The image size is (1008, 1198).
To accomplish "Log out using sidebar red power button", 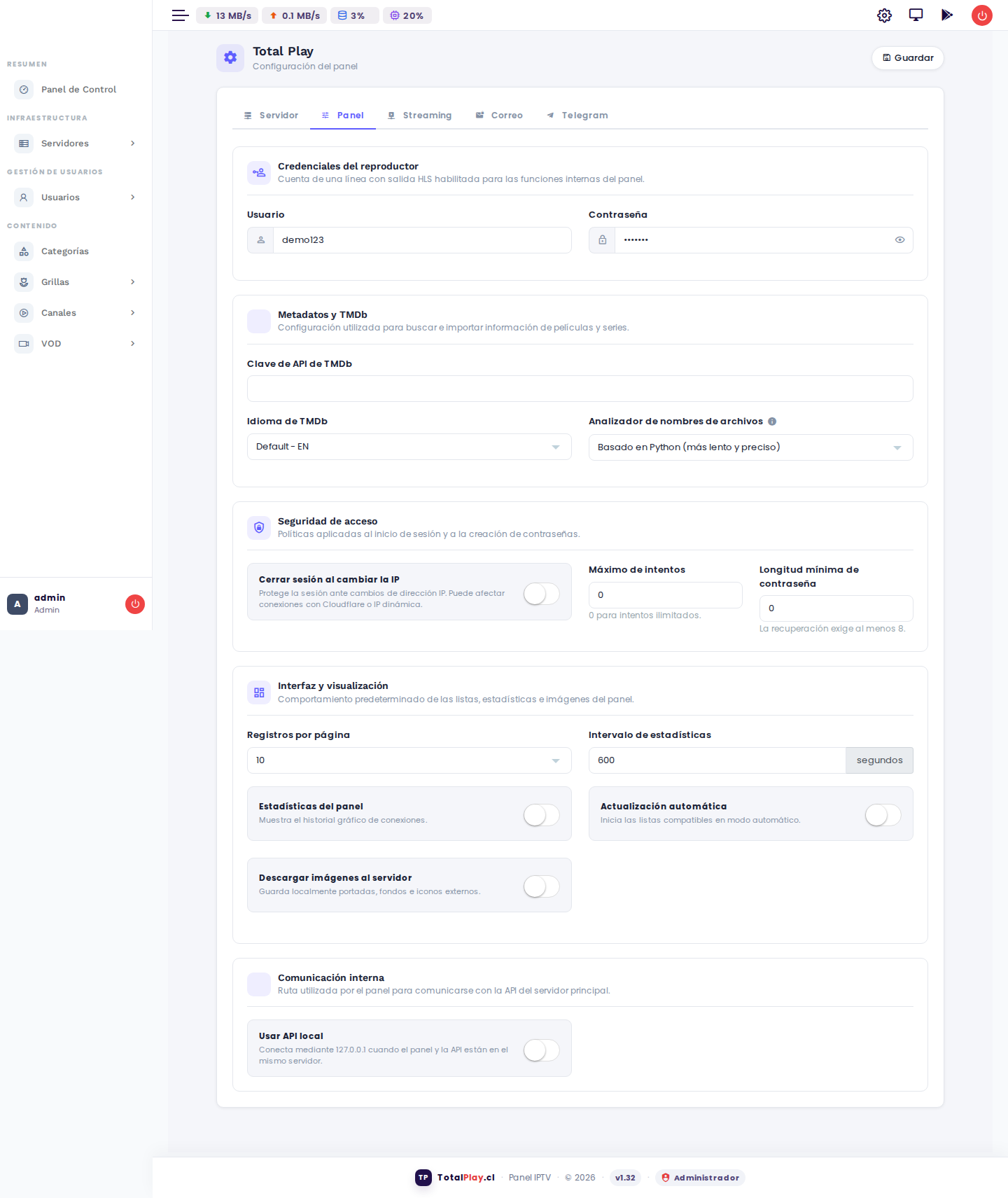I will pyautogui.click(x=135, y=604).
